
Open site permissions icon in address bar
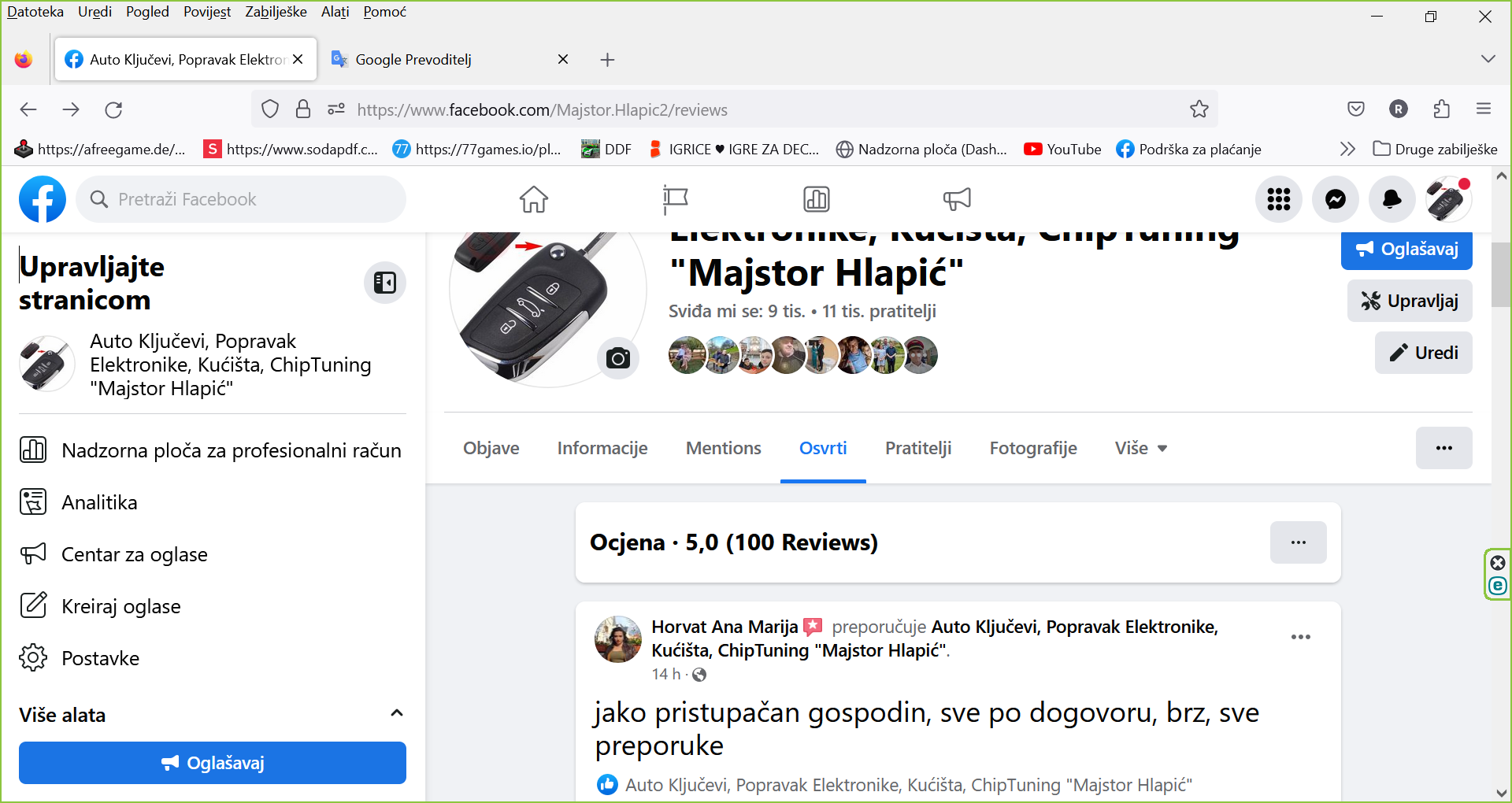(x=336, y=109)
